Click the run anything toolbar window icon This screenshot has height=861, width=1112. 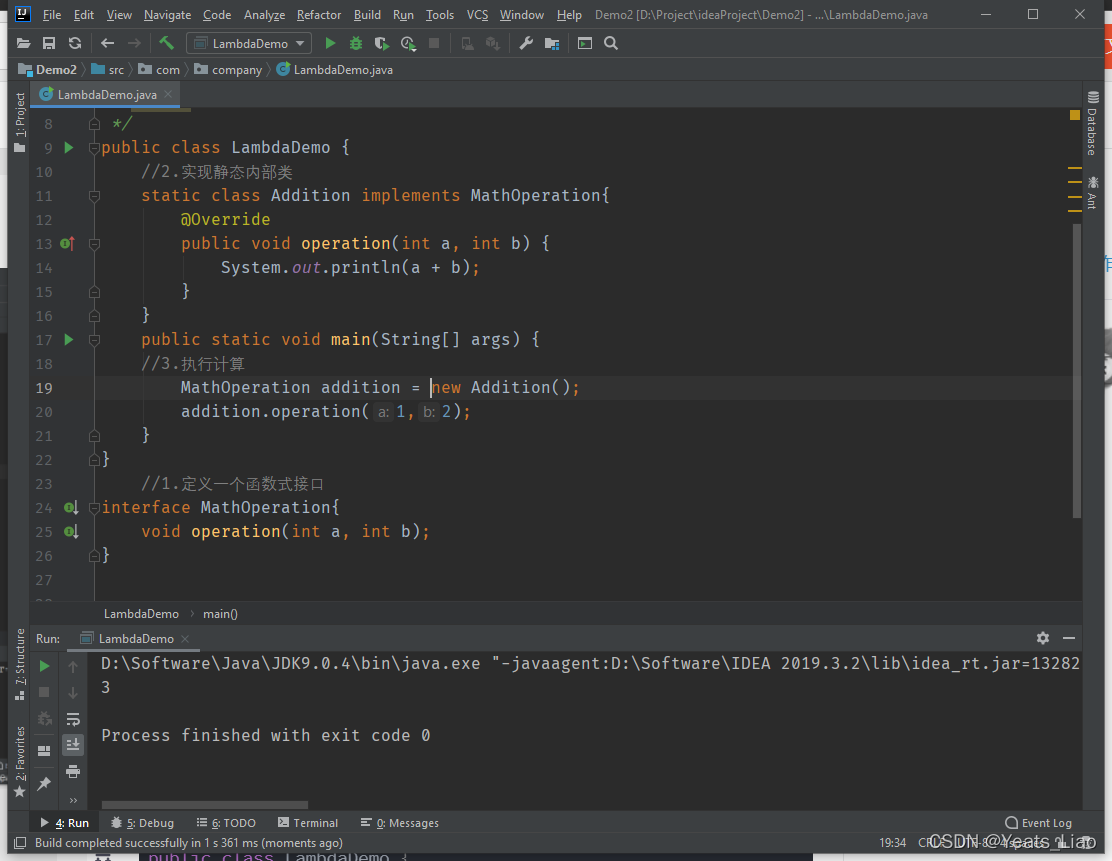tap(585, 43)
